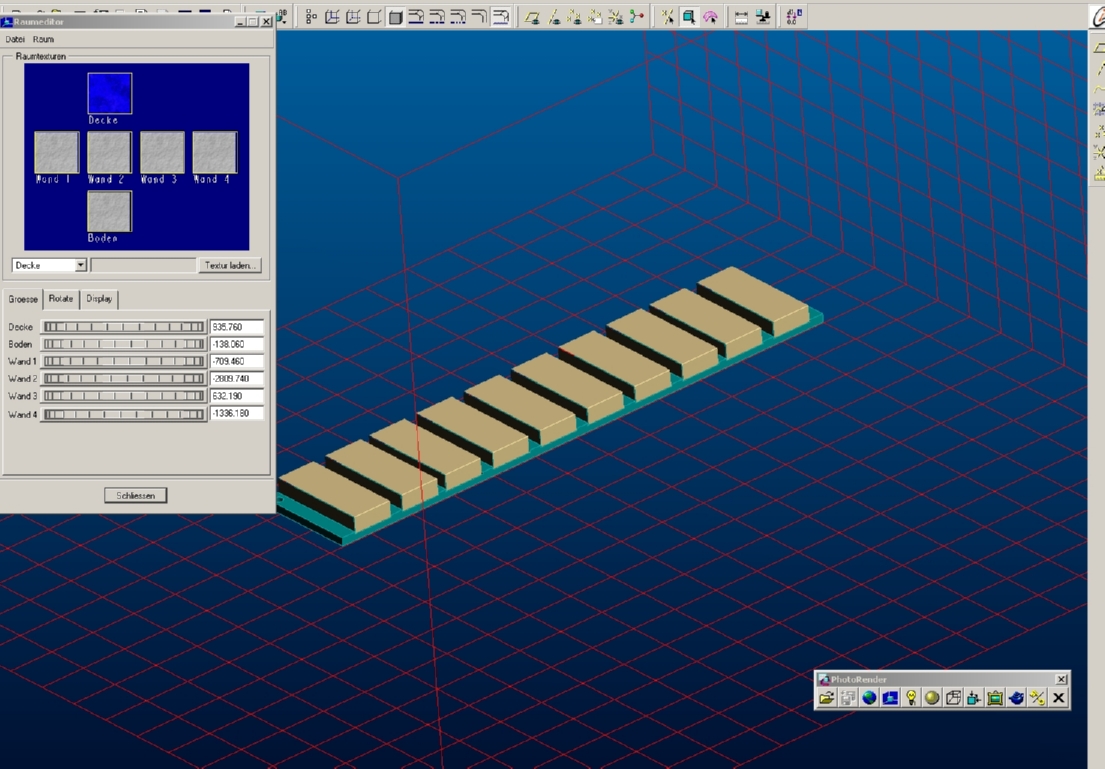Viewport: 1105px width, 769px height.
Task: Click the blue teapot icon in PhotoRender
Action: (x=1016, y=698)
